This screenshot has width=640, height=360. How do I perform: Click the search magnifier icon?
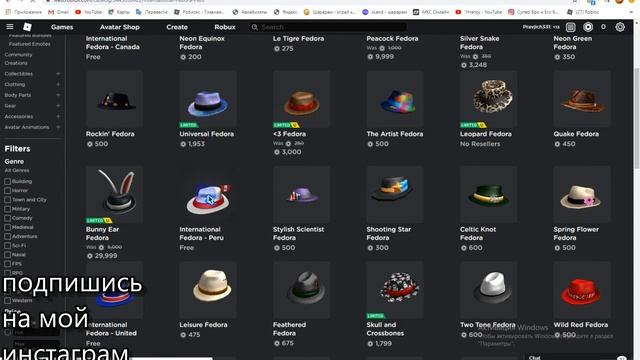[x=255, y=27]
